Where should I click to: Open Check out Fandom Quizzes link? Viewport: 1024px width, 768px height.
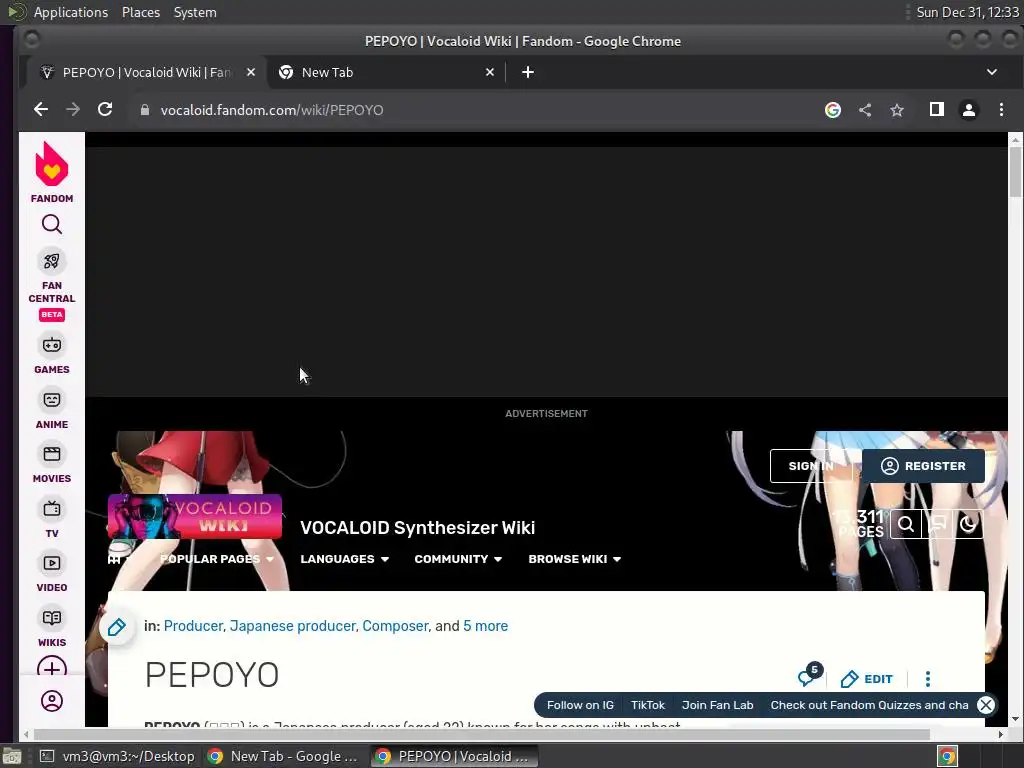(x=869, y=705)
